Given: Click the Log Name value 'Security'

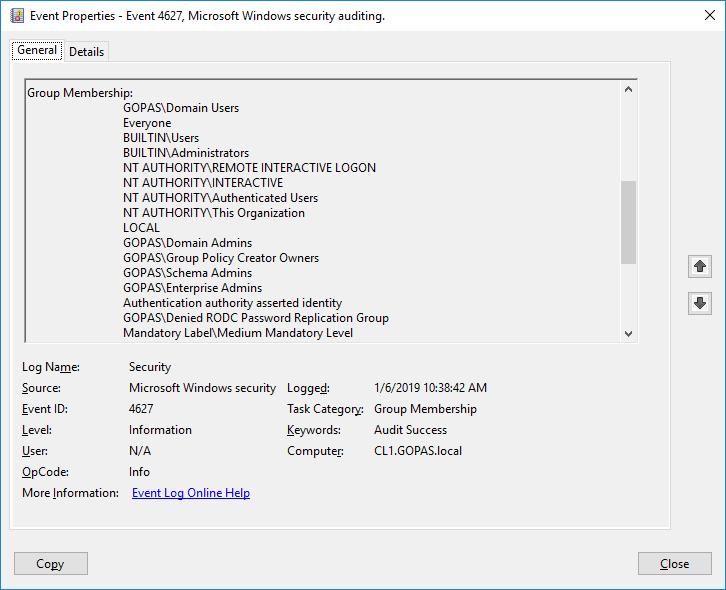Looking at the screenshot, I should click(x=150, y=367).
